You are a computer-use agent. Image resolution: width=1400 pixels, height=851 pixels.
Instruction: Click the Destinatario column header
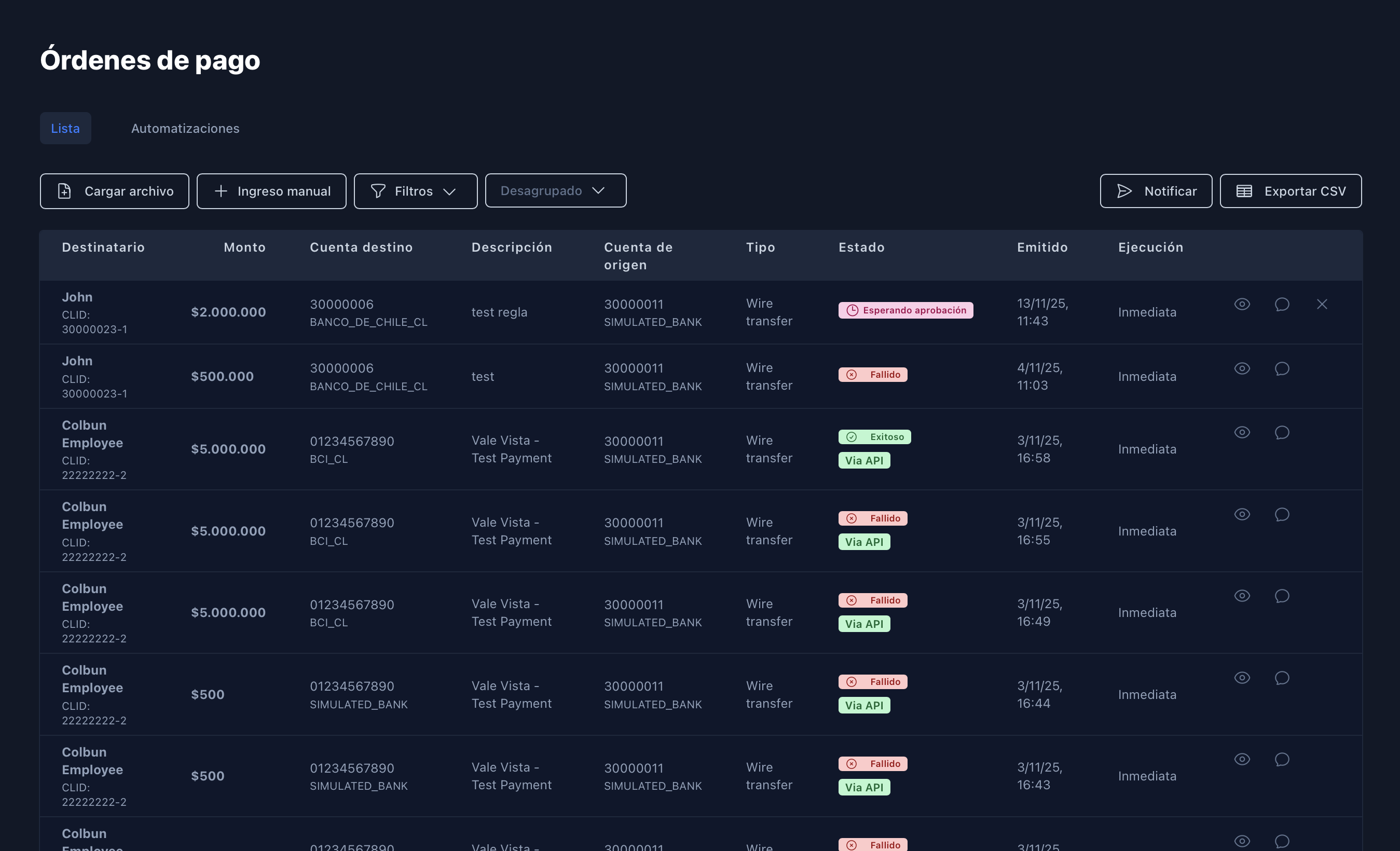[103, 247]
